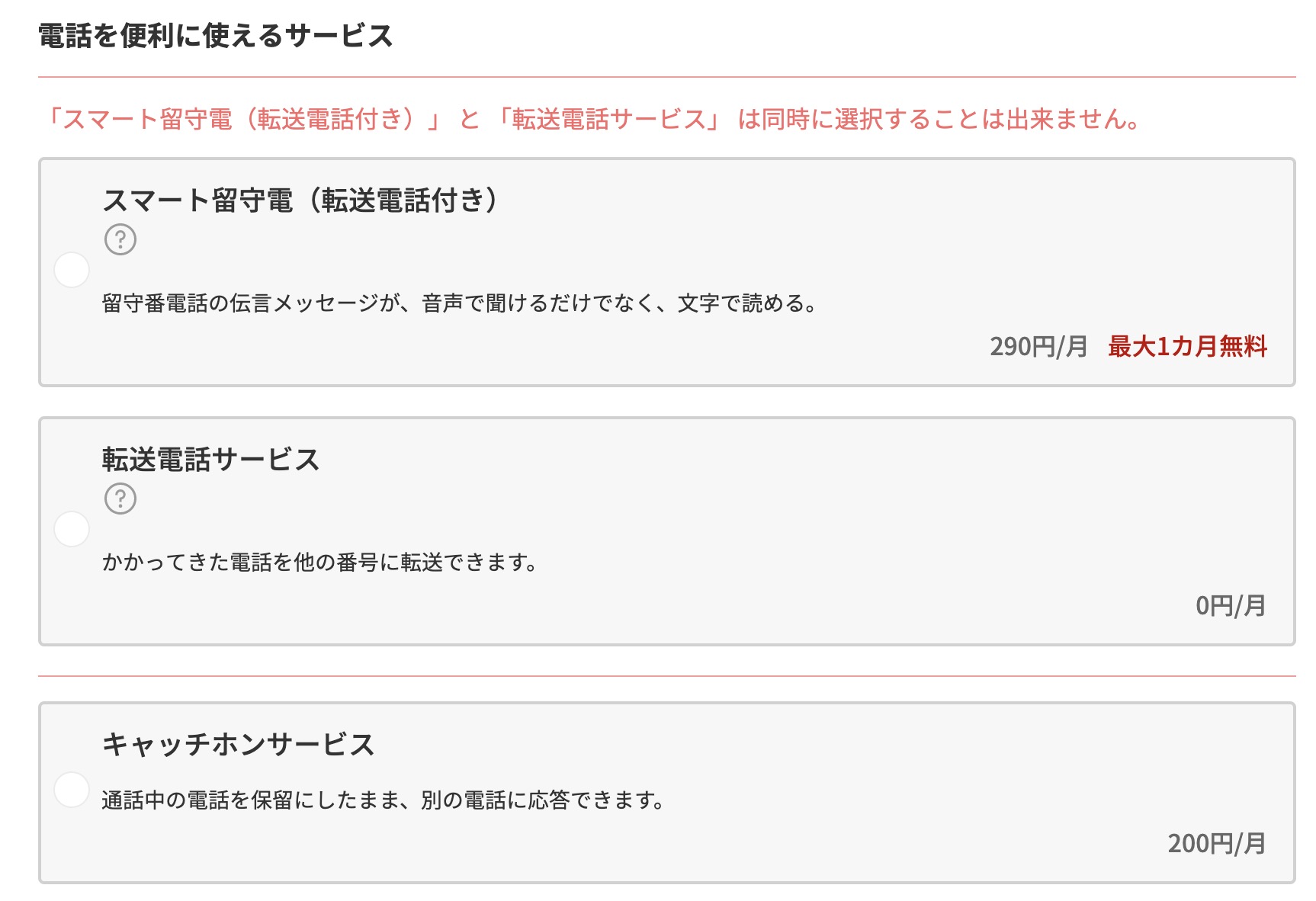Open the help icon under 転送電話サービス
The width and height of the screenshot is (1316, 901).
tap(120, 499)
